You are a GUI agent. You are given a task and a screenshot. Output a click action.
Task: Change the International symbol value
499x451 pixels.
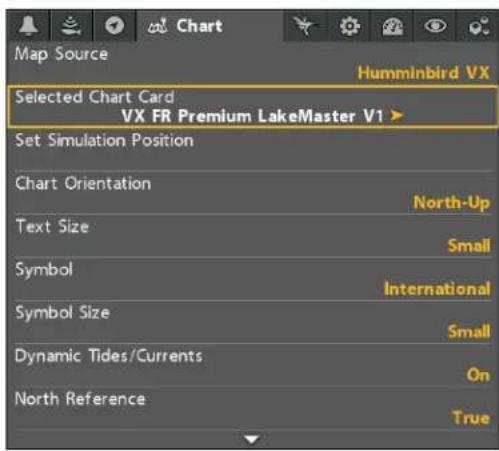tap(437, 289)
